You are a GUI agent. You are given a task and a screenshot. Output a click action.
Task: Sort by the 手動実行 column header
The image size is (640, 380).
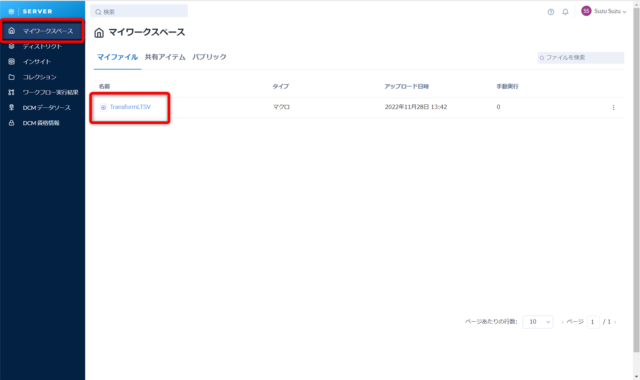click(x=507, y=87)
